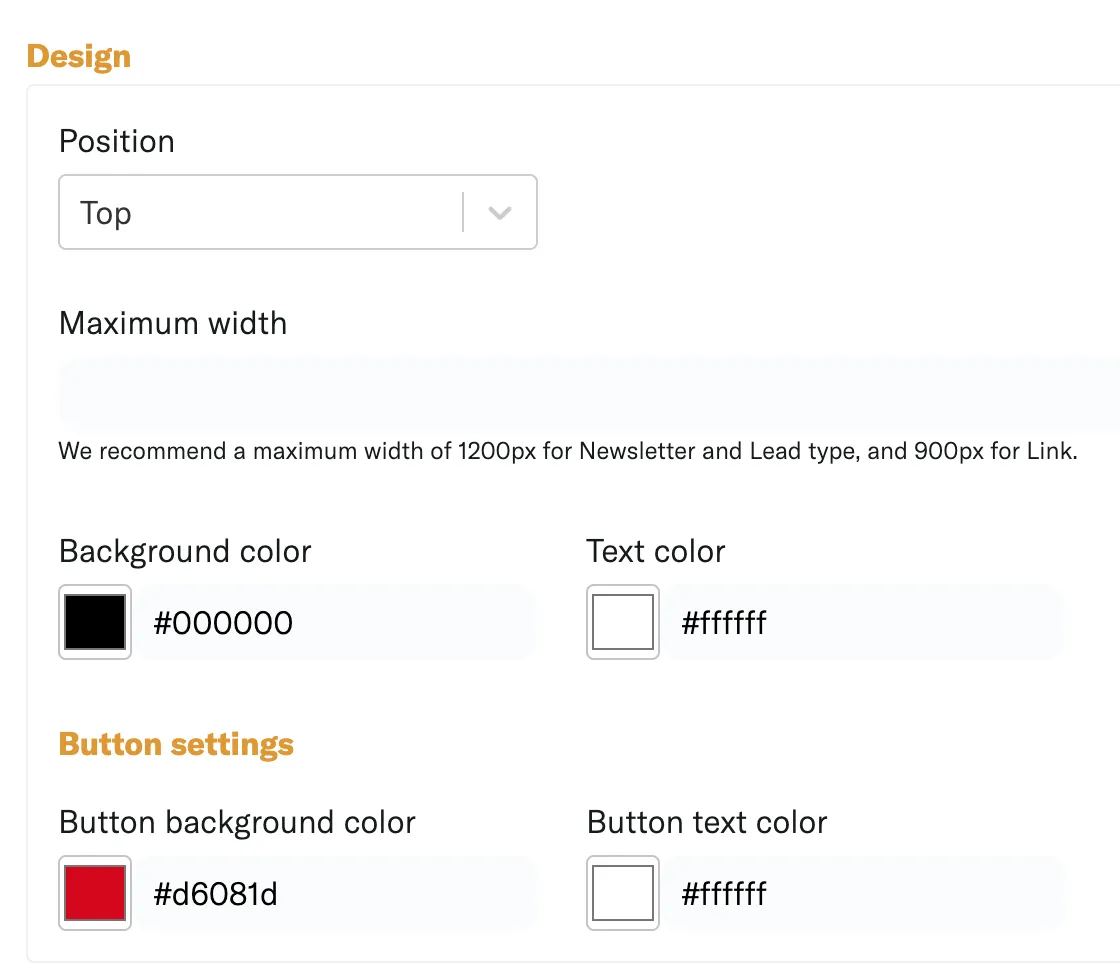The height and width of the screenshot is (966, 1120).
Task: Open the Position dropdown showing Top
Action: coord(298,212)
